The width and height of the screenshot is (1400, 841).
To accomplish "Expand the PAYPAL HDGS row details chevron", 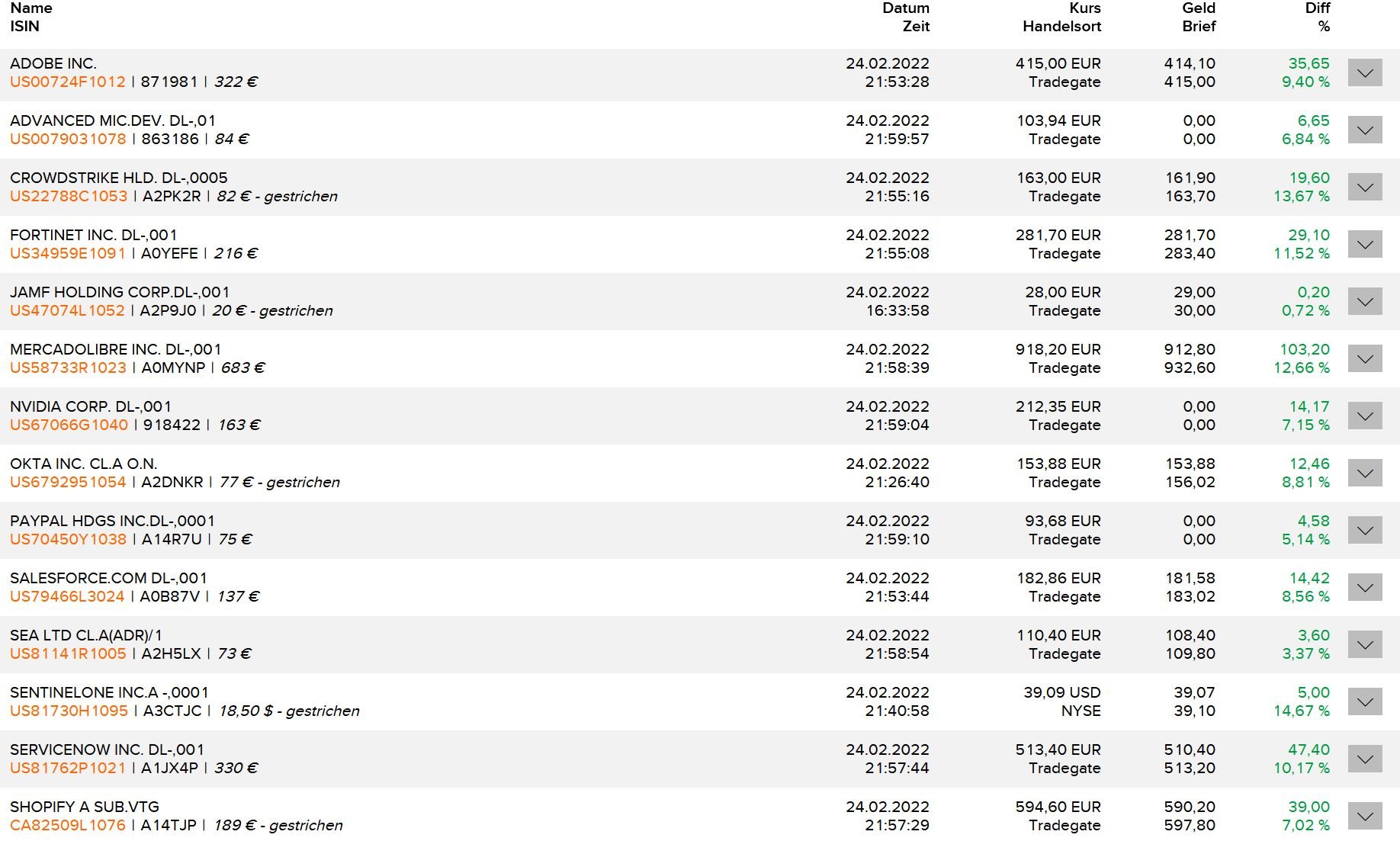I will pyautogui.click(x=1364, y=531).
